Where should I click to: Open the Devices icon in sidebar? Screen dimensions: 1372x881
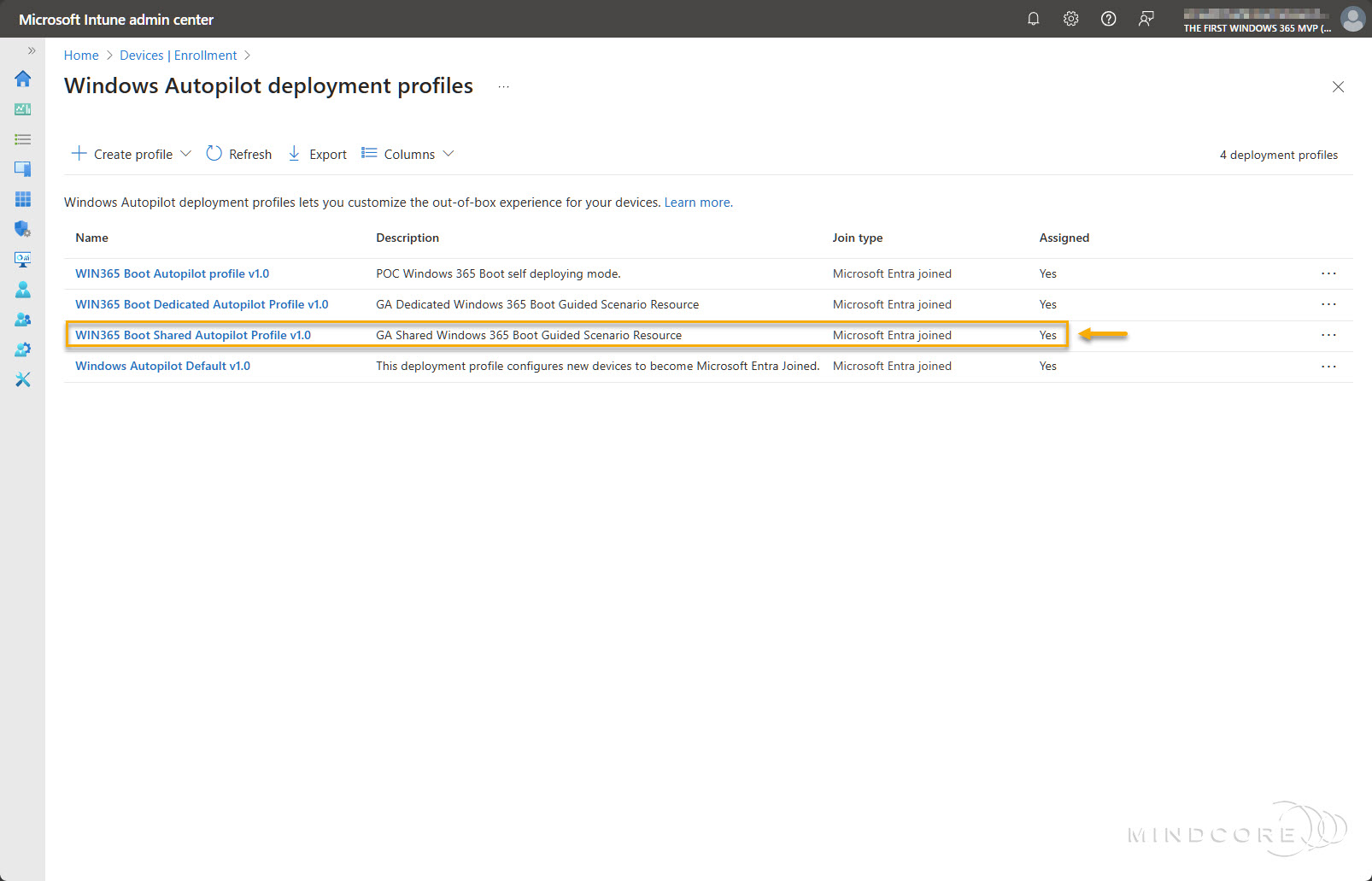[x=23, y=169]
